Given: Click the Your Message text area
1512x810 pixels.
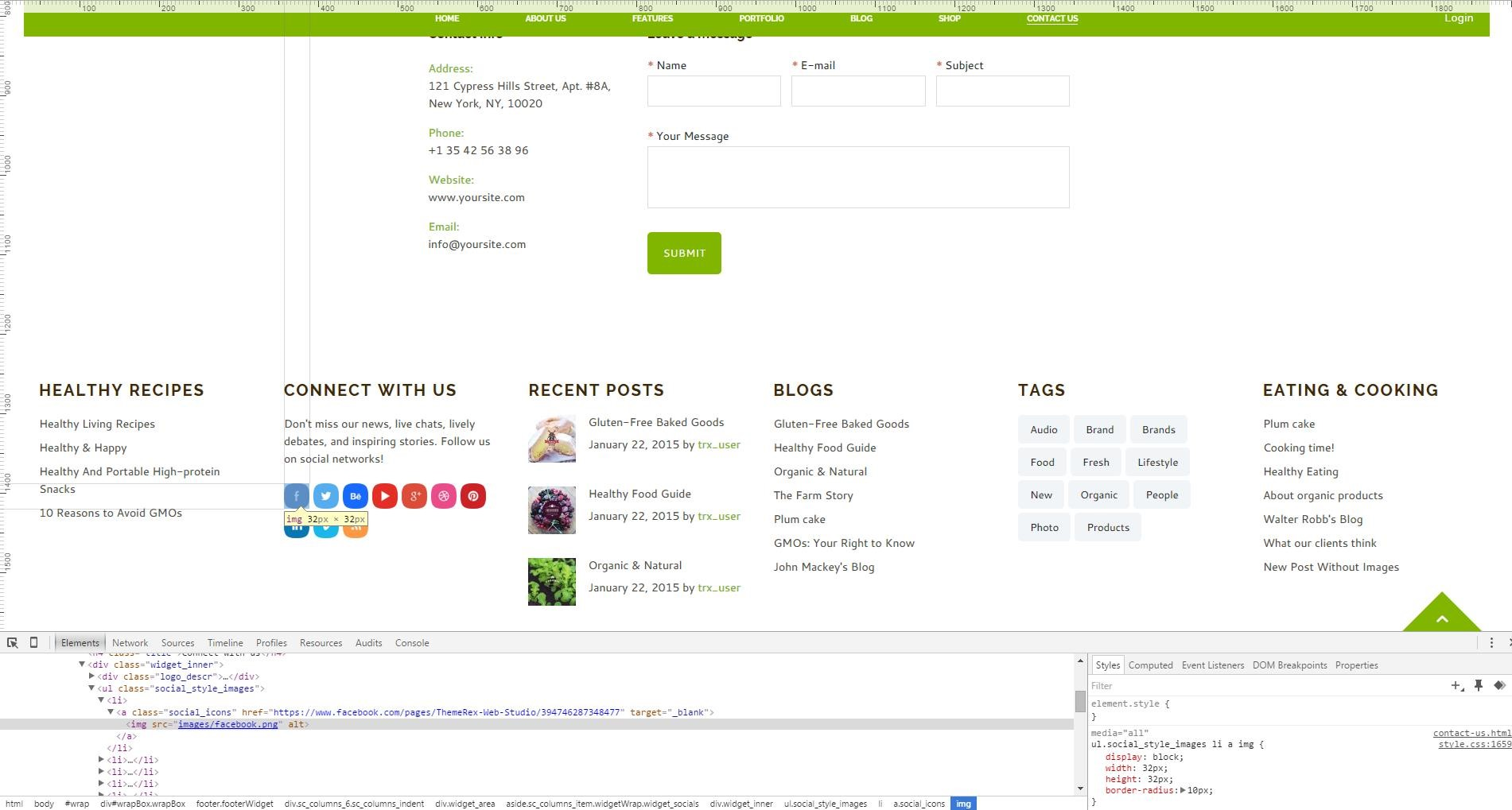Looking at the screenshot, I should click(857, 177).
